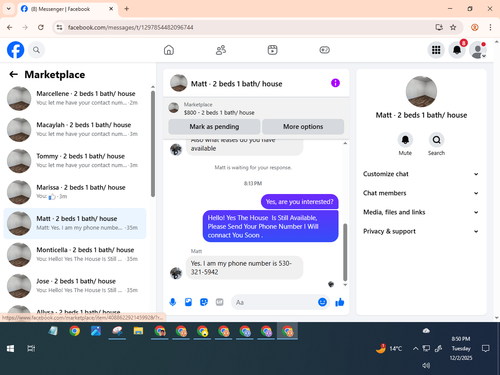This screenshot has width=500, height=375.
Task: Open the tab search dropdown arrow
Action: pos(9,9)
